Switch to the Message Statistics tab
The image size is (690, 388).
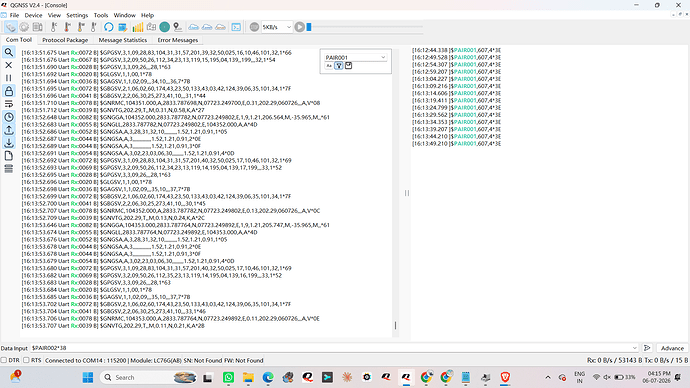tap(123, 40)
